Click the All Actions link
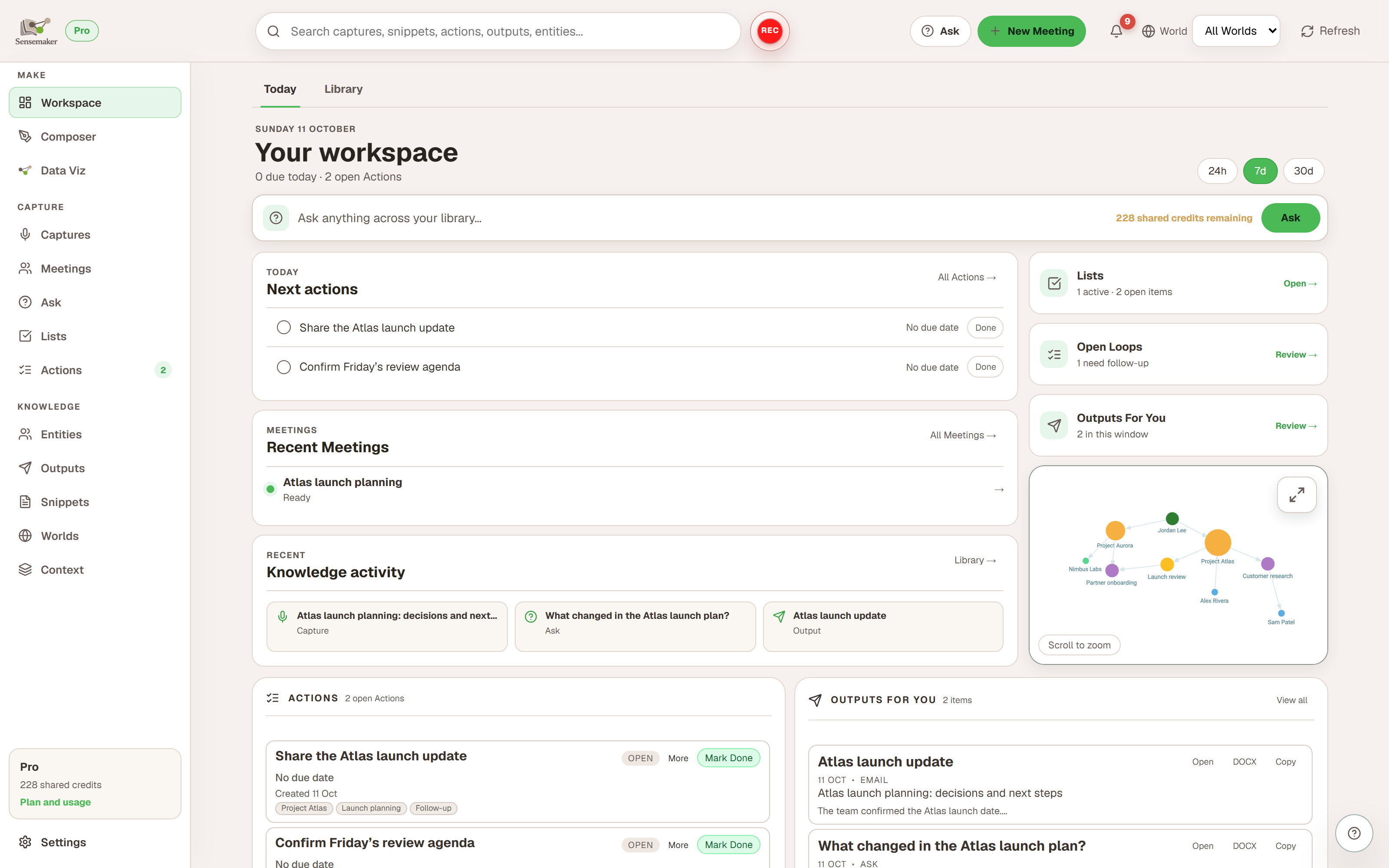Viewport: 1389px width, 868px height. click(x=967, y=277)
